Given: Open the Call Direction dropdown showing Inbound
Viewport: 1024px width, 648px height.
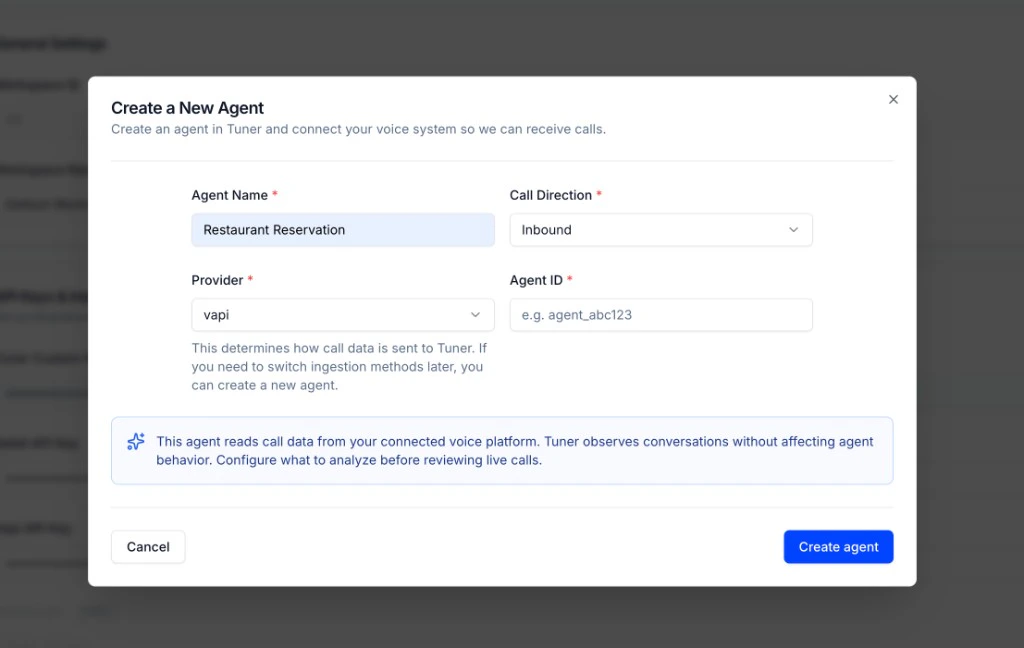Looking at the screenshot, I should (660, 230).
